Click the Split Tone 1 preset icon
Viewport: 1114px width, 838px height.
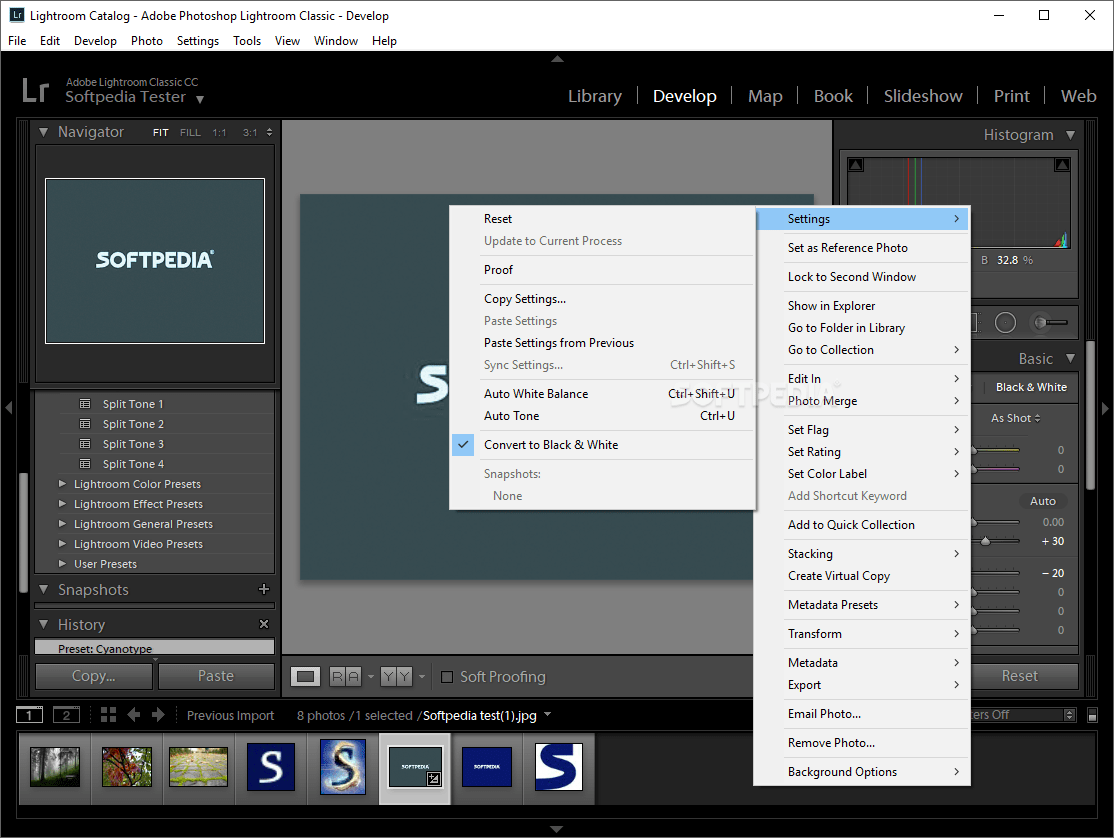click(85, 403)
